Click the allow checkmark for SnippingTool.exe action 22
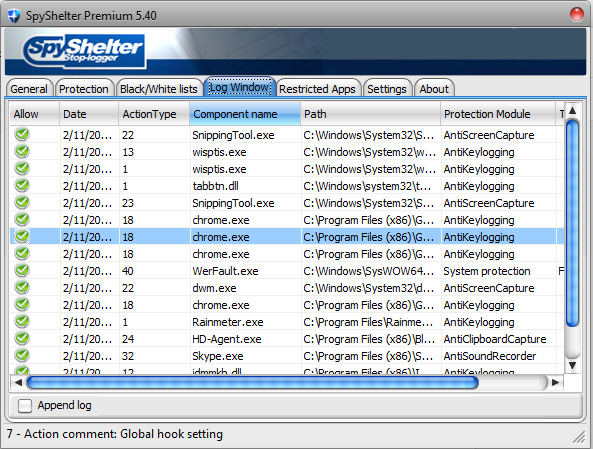The height and width of the screenshot is (449, 593). click(22, 134)
